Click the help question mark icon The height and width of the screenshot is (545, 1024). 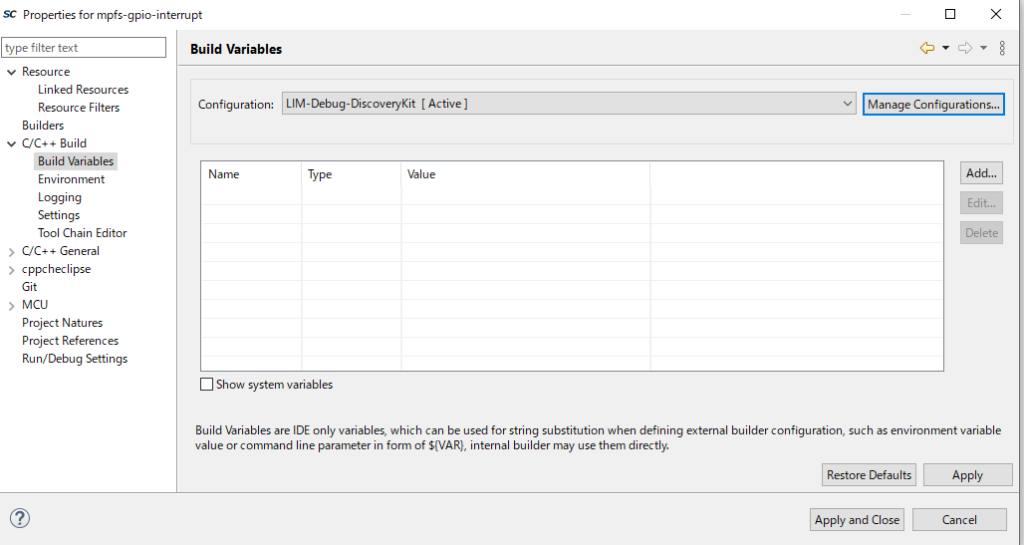[20, 518]
